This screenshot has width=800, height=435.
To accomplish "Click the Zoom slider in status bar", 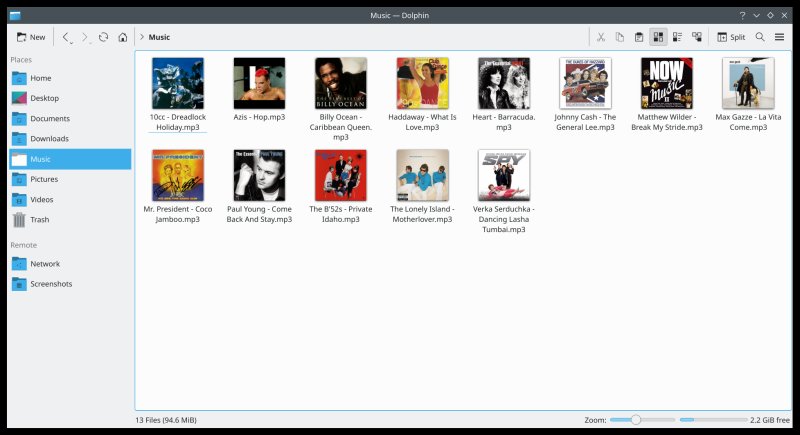I will (x=636, y=420).
